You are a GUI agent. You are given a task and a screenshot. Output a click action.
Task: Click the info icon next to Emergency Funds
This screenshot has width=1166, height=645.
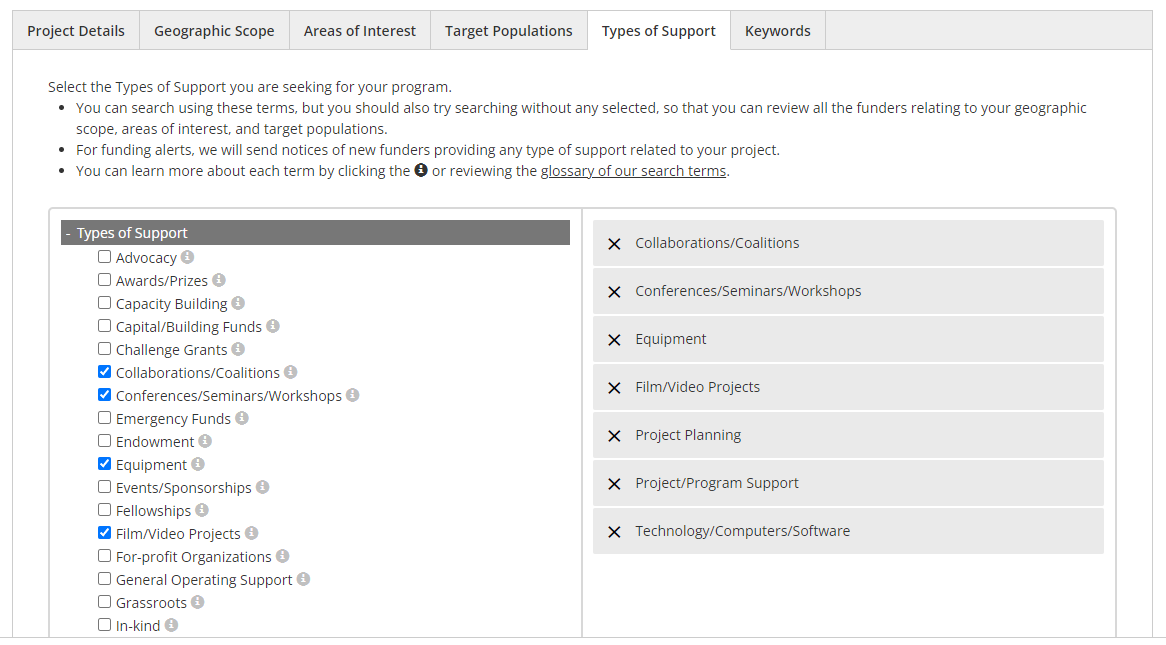(242, 418)
